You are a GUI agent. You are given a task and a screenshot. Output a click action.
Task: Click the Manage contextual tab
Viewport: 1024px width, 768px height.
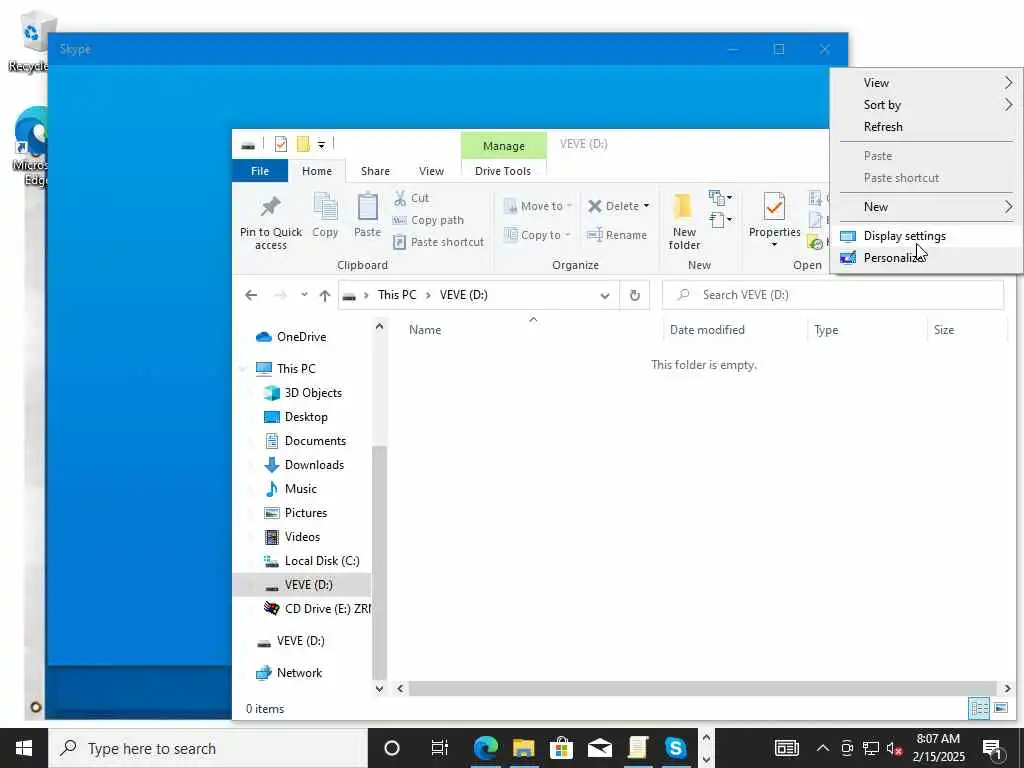(504, 146)
